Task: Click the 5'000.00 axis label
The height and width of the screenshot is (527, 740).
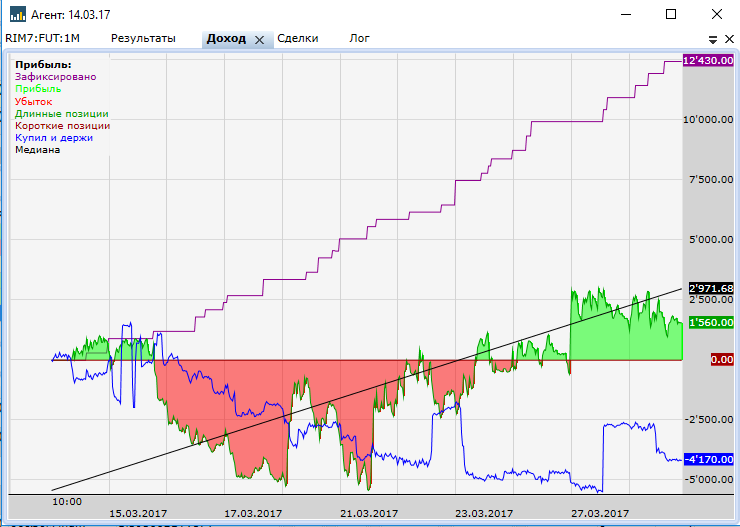Action: 711,240
